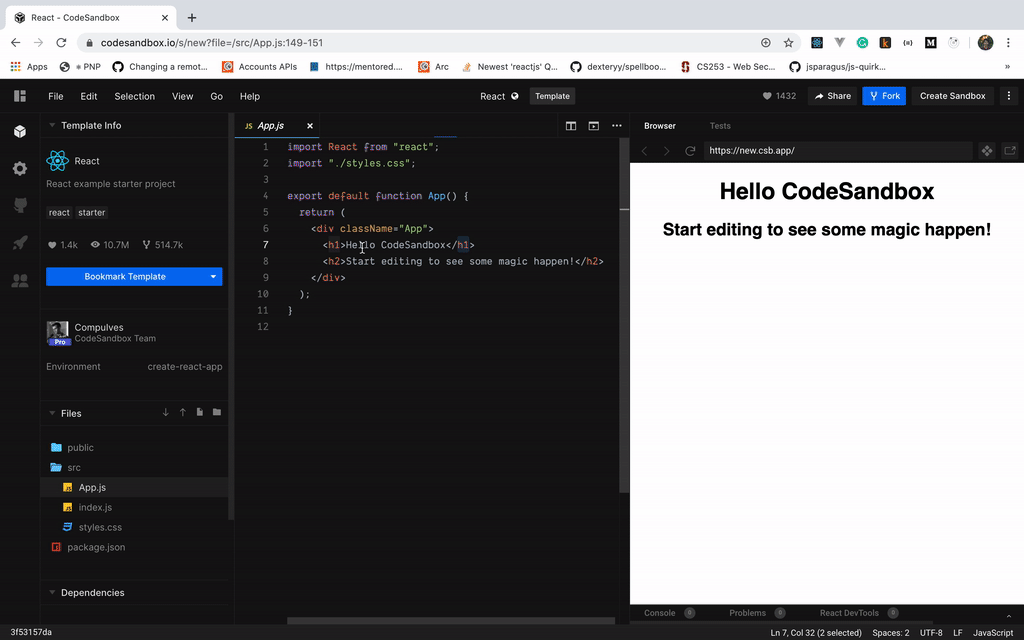This screenshot has height=640, width=1024.
Task: Click the preview layout icon beside URL bar
Action: (987, 151)
